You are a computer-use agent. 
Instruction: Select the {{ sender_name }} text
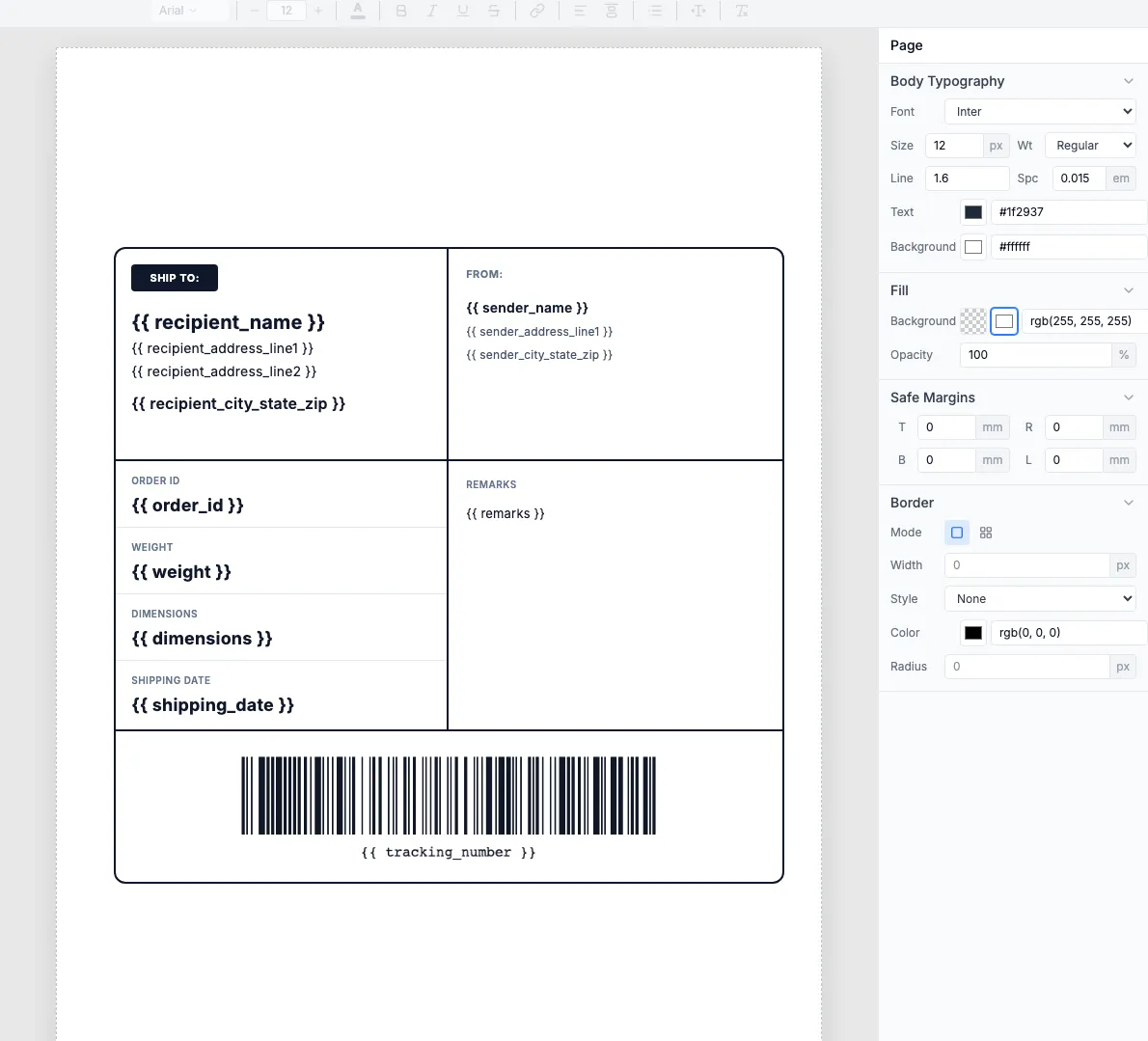(527, 308)
